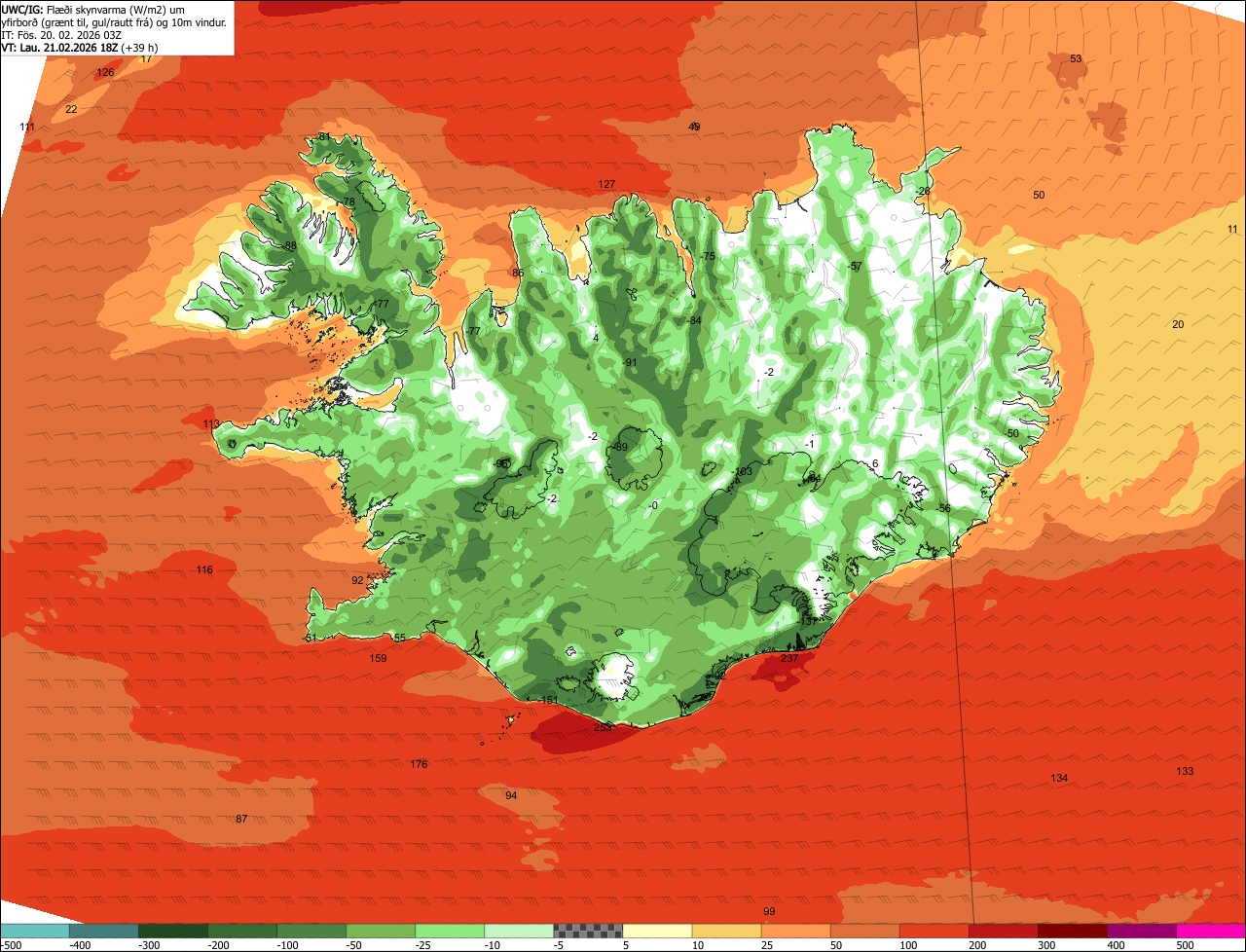Click the light teal legend swatch between -500 and -400
The image size is (1246, 952).
tap(35, 932)
